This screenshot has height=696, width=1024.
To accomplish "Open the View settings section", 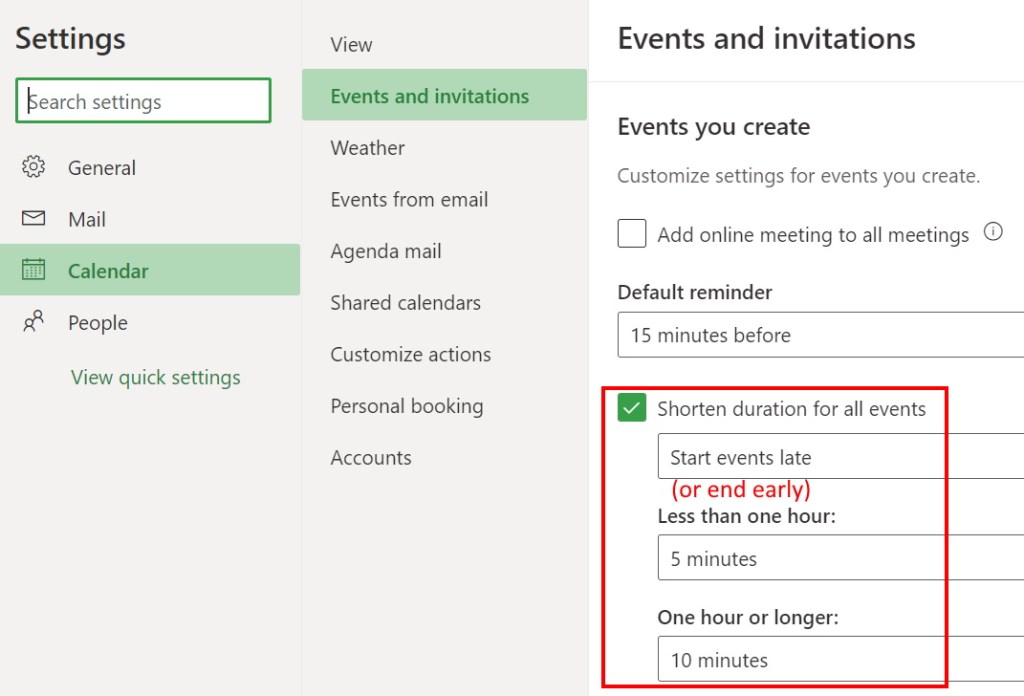I will point(351,45).
